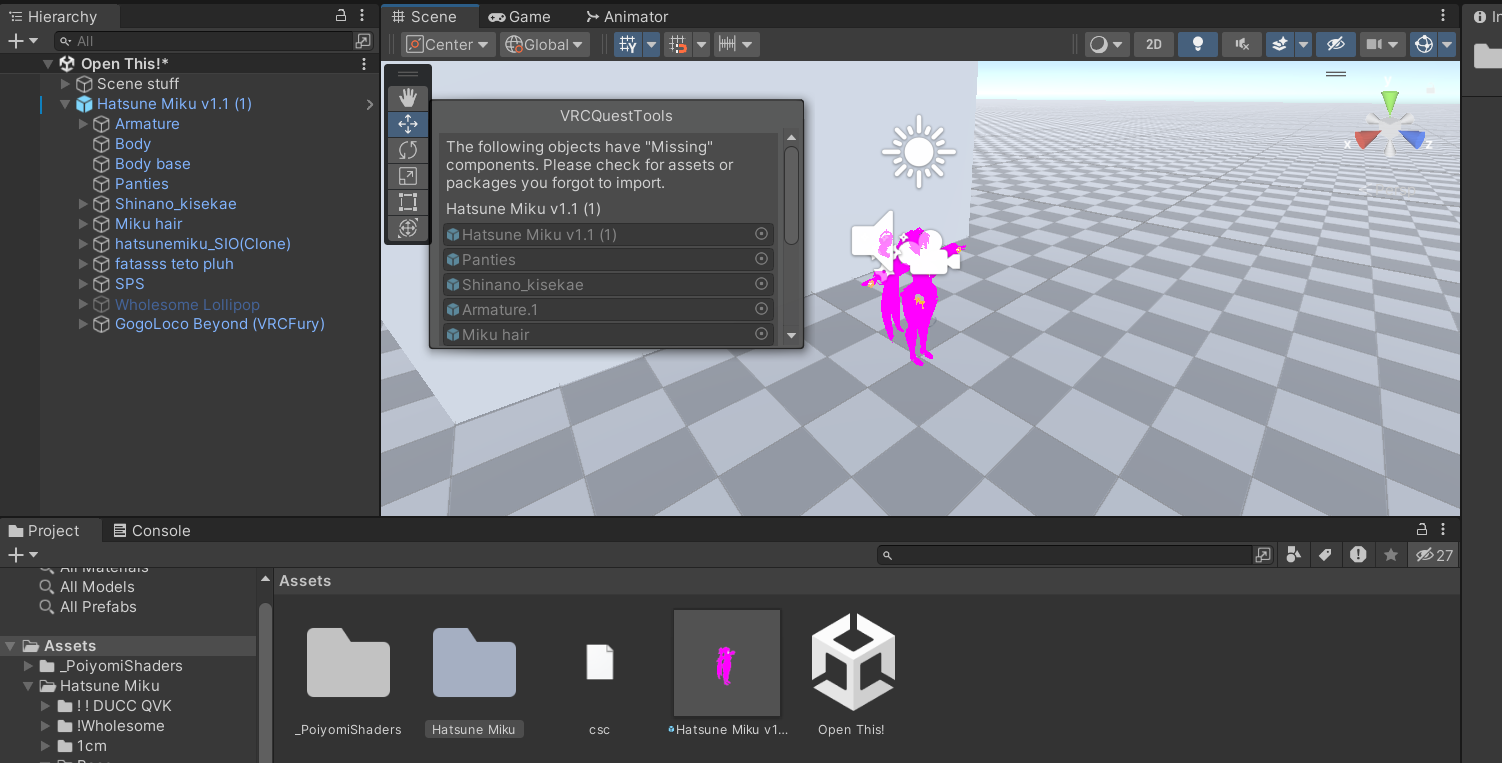Viewport: 1502px width, 763px height.
Task: Toggle the Project panel lock
Action: [1422, 530]
